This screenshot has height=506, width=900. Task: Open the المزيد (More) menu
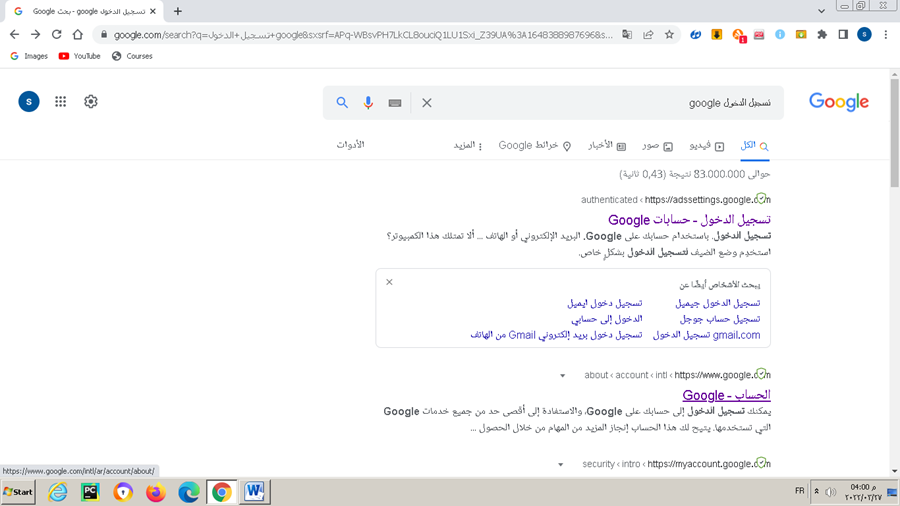click(468, 146)
